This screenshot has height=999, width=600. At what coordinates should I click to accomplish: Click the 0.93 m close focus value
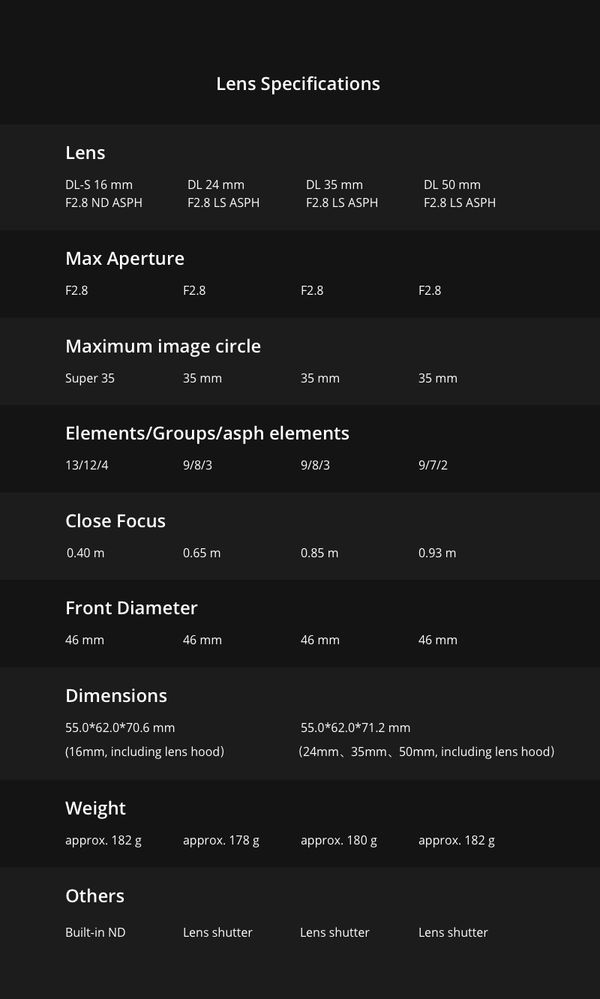point(438,553)
